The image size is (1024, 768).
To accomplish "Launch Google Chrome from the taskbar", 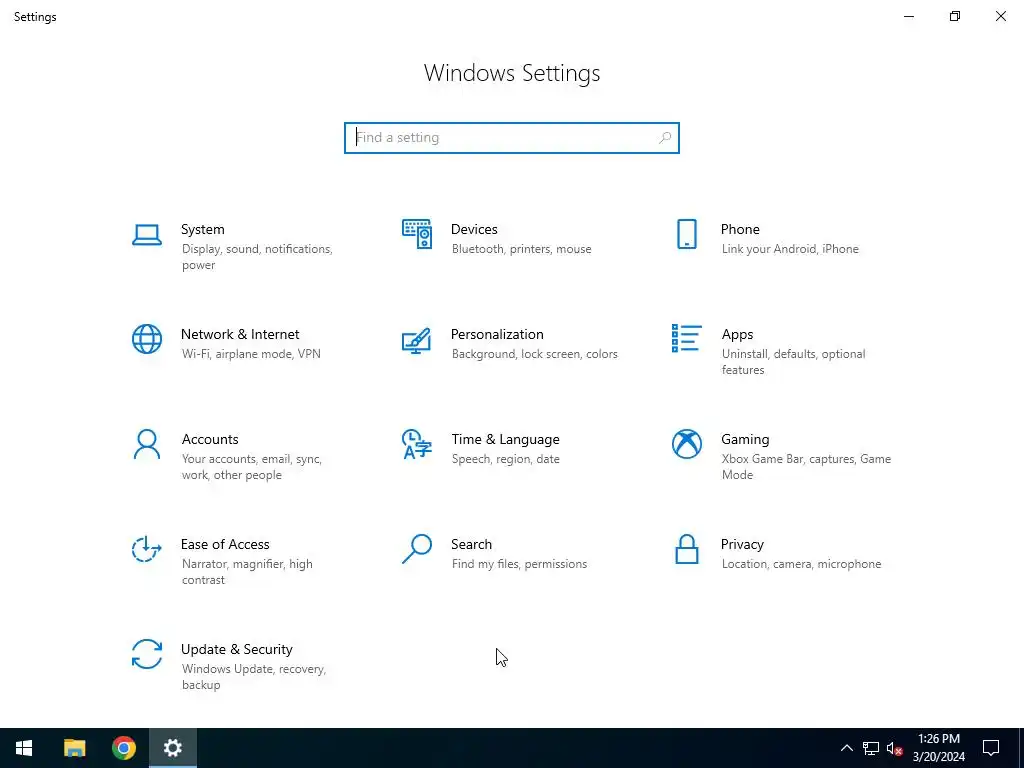I will pyautogui.click(x=123, y=748).
